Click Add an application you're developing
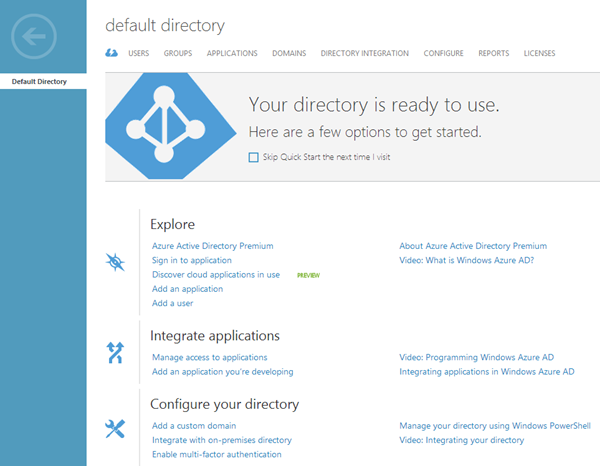The height and width of the screenshot is (466, 600). click(x=223, y=372)
